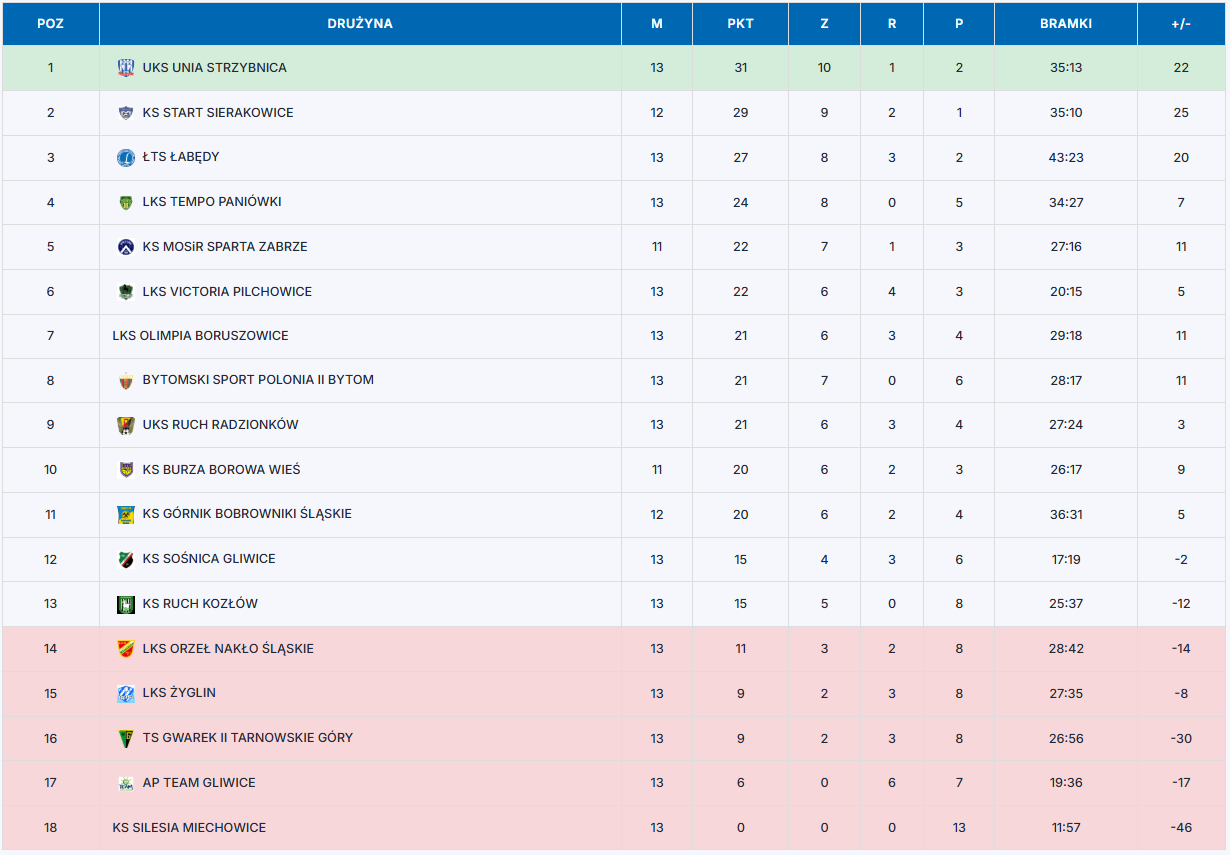Click the KS MOSiR Sparta Zabrze logo
1230x855 pixels.
pos(125,247)
